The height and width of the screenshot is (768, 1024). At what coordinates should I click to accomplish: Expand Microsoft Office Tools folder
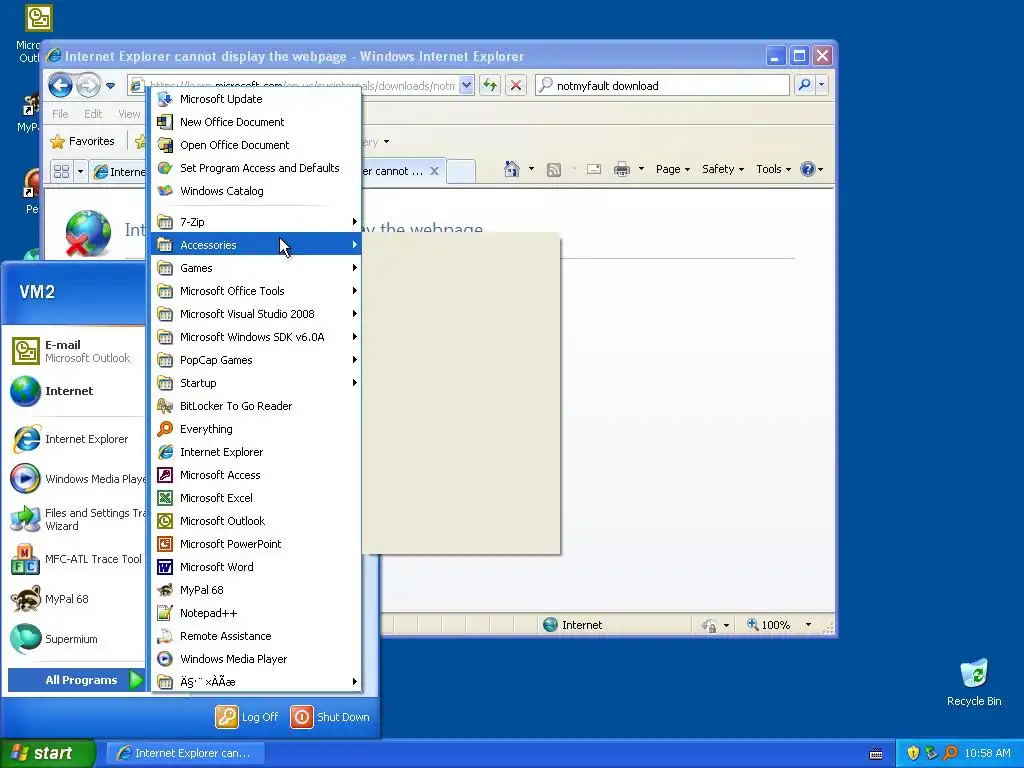[256, 291]
